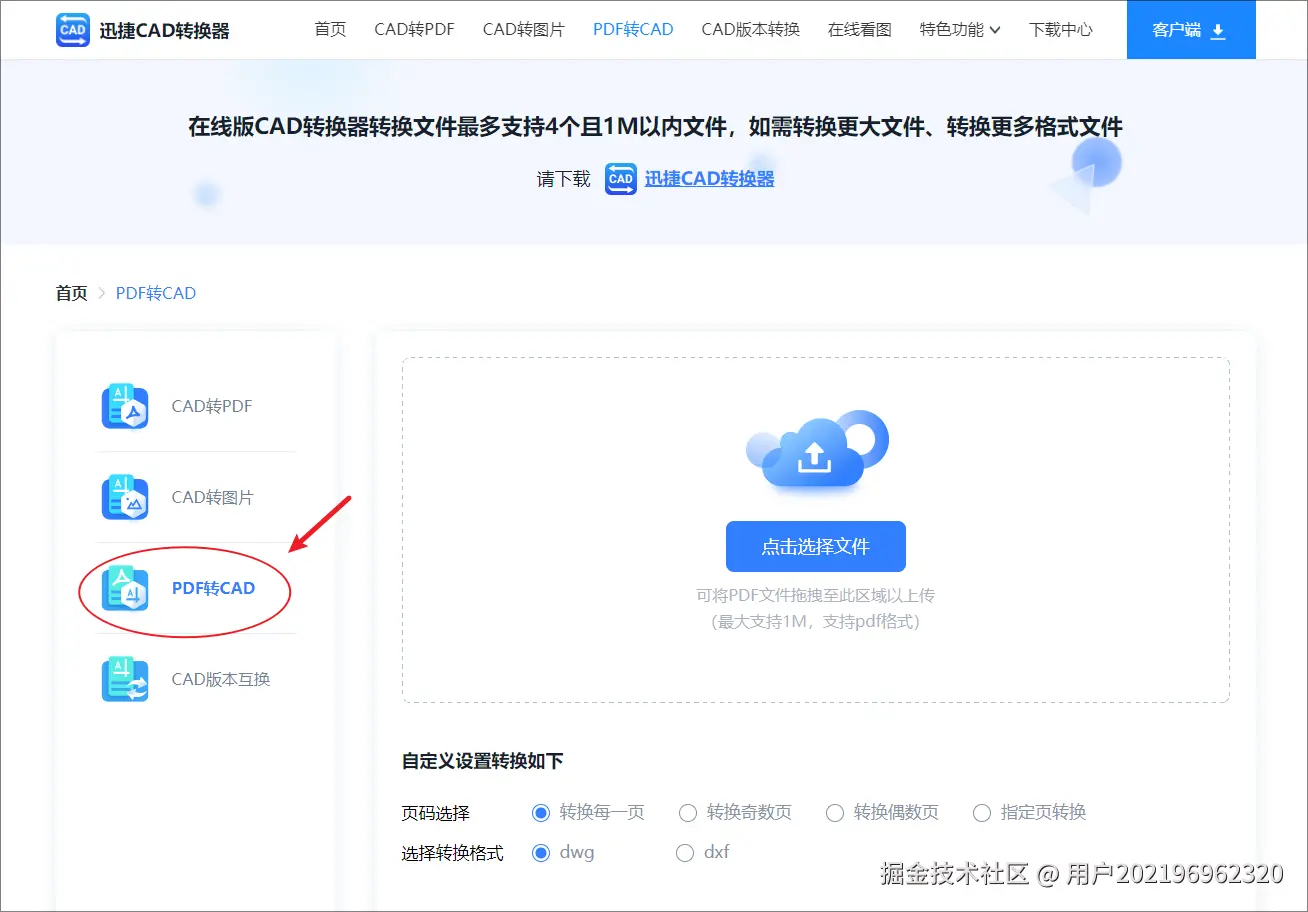Click the CAD转图片 sidebar icon
The width and height of the screenshot is (1308, 912).
click(125, 498)
